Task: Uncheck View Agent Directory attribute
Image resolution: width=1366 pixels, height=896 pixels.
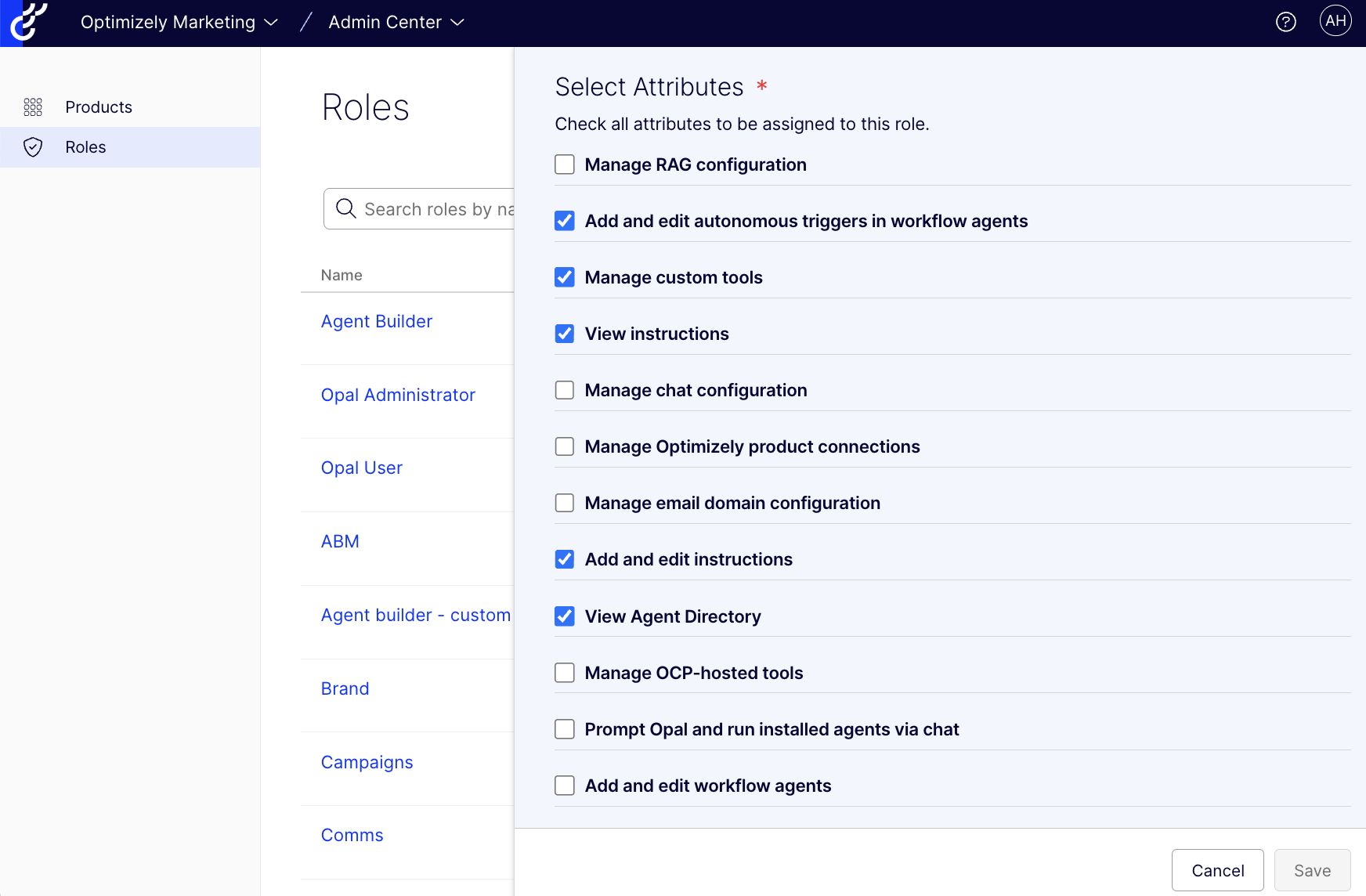Action: (x=565, y=616)
